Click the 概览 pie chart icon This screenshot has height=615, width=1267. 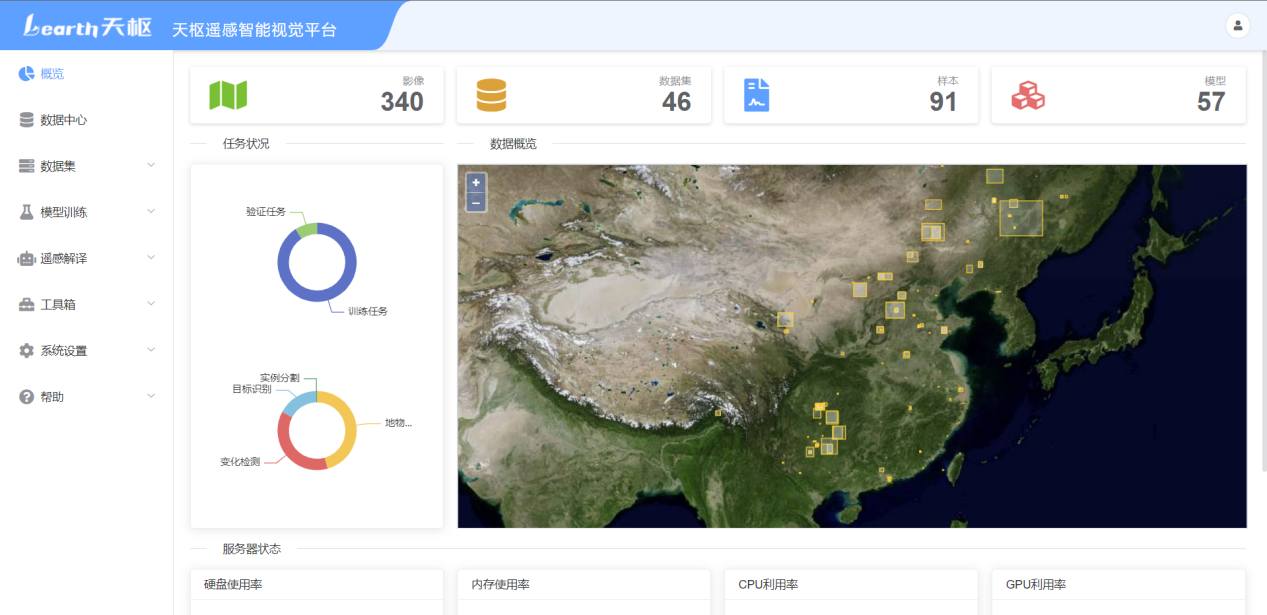(26, 73)
